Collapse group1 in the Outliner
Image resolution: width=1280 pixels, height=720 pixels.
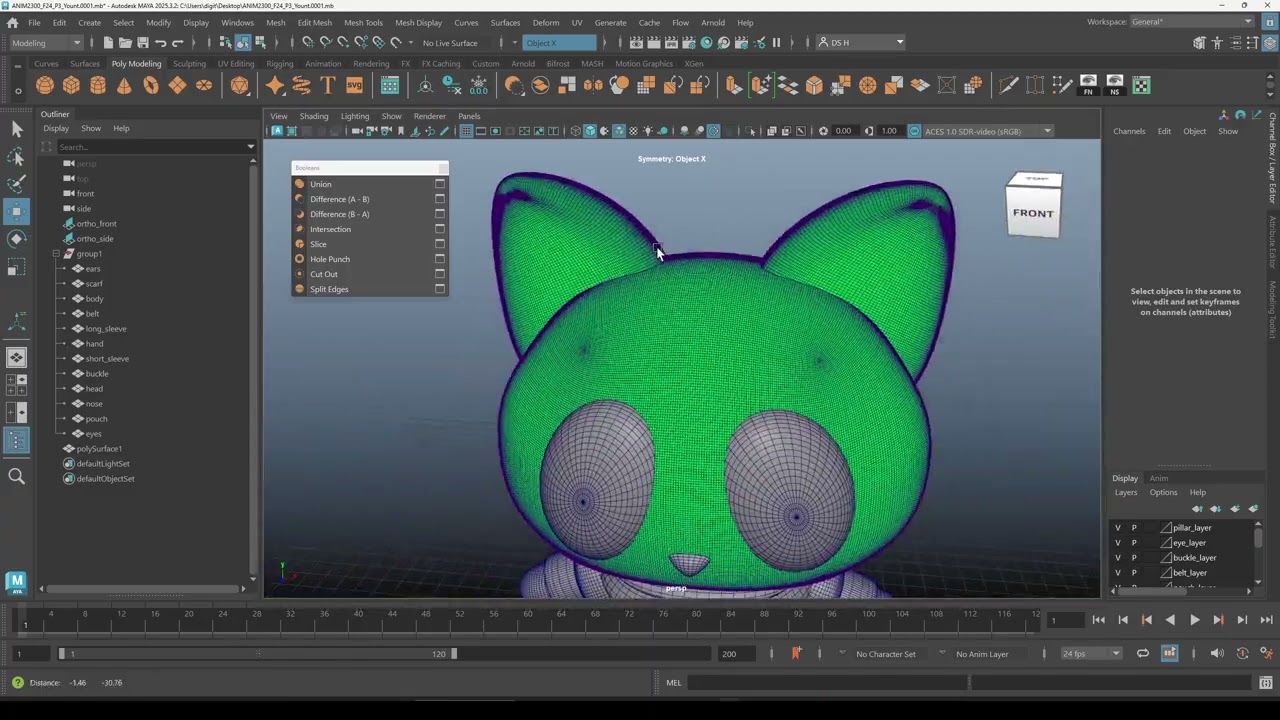[x=56, y=254]
